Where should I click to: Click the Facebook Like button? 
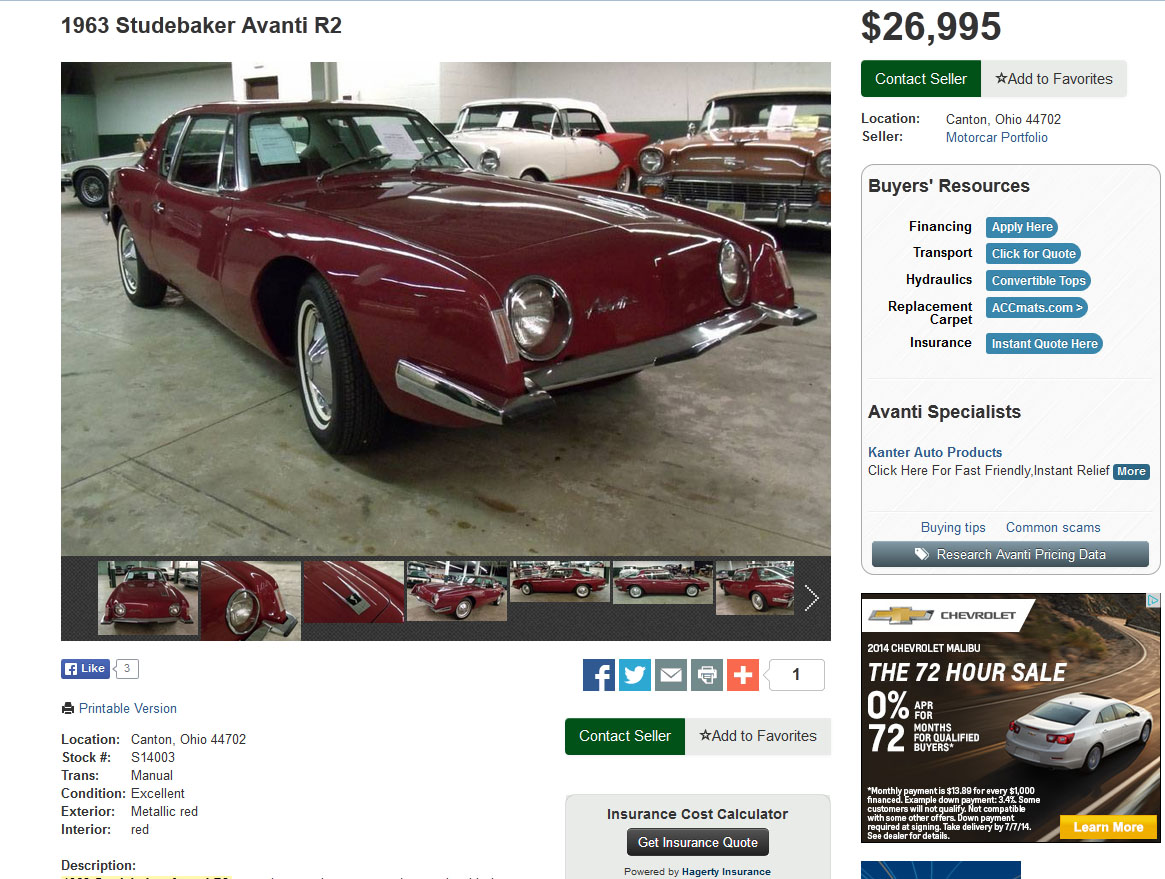tap(85, 669)
